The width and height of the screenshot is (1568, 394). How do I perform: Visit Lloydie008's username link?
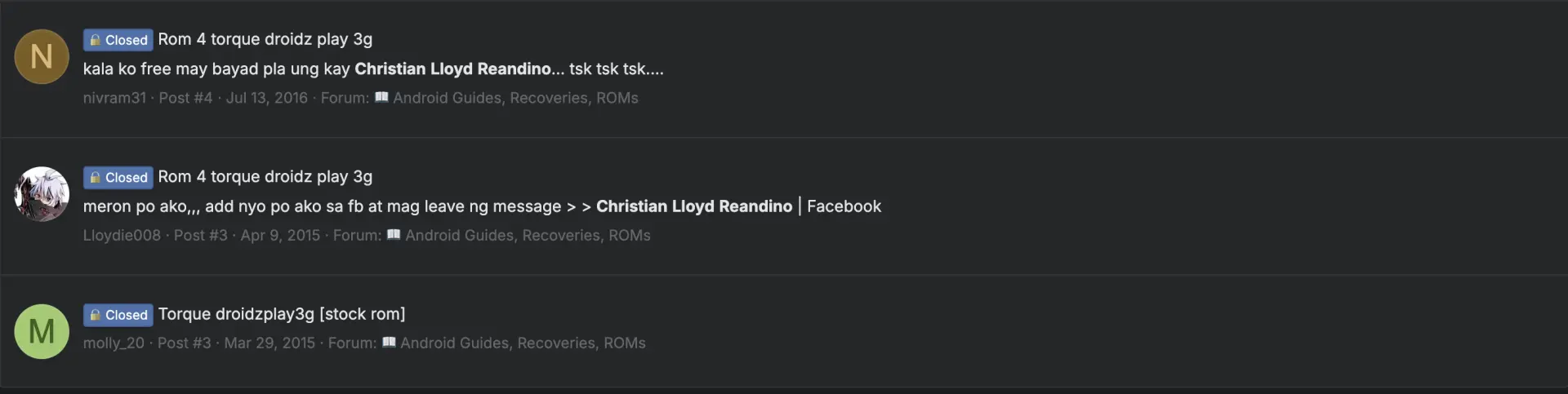(122, 236)
